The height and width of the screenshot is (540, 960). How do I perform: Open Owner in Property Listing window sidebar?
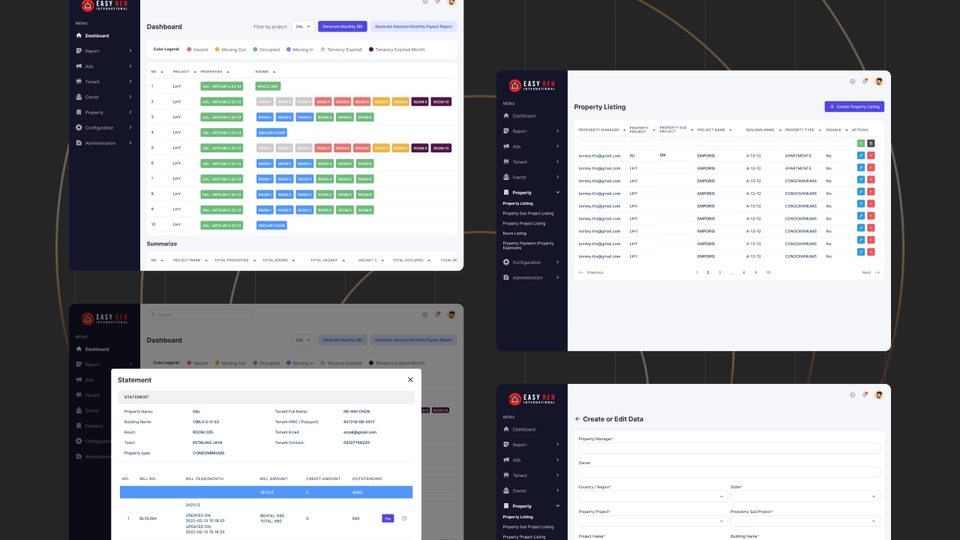519,177
